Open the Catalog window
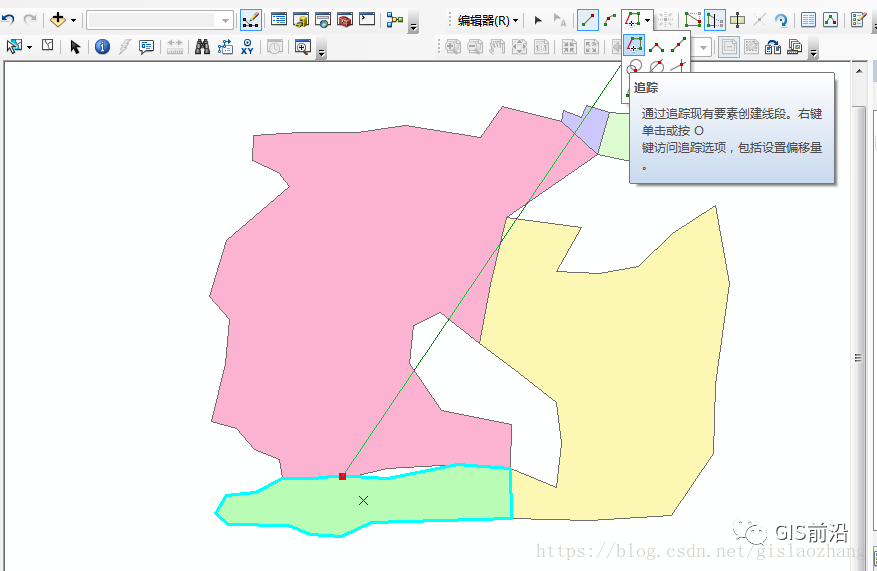This screenshot has width=877, height=571. point(301,20)
